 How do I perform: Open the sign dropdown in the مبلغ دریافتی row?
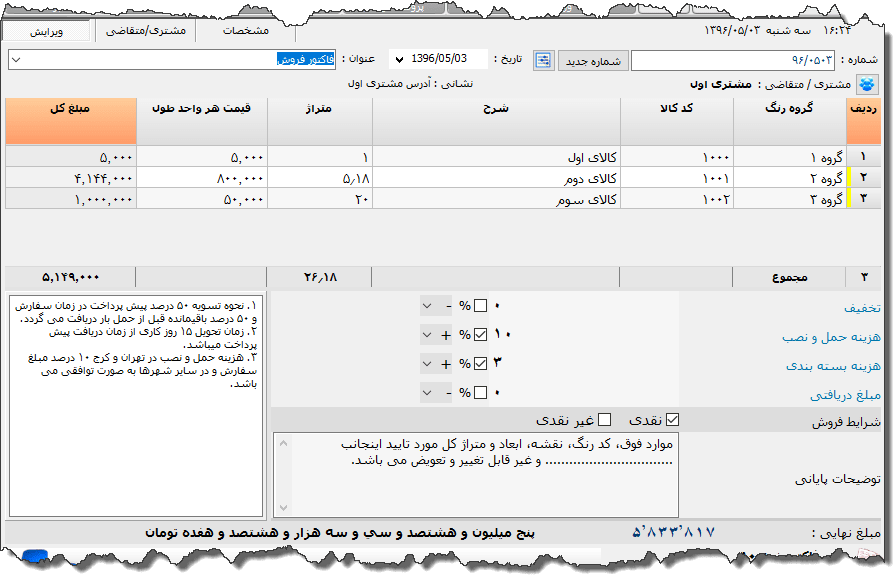[x=437, y=392]
